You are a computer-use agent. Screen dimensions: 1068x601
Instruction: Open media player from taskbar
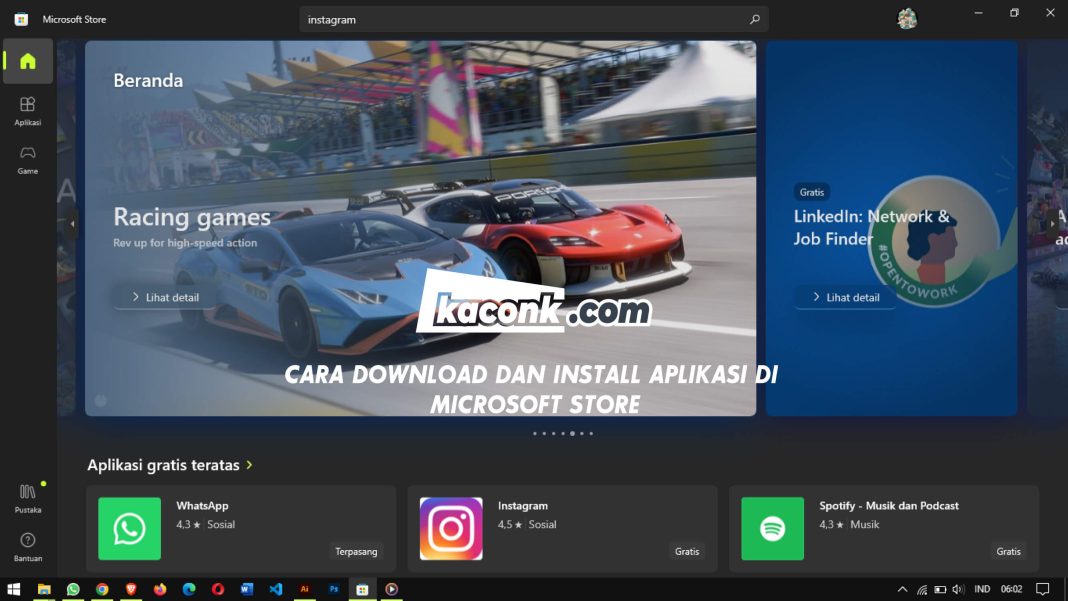(x=392, y=589)
